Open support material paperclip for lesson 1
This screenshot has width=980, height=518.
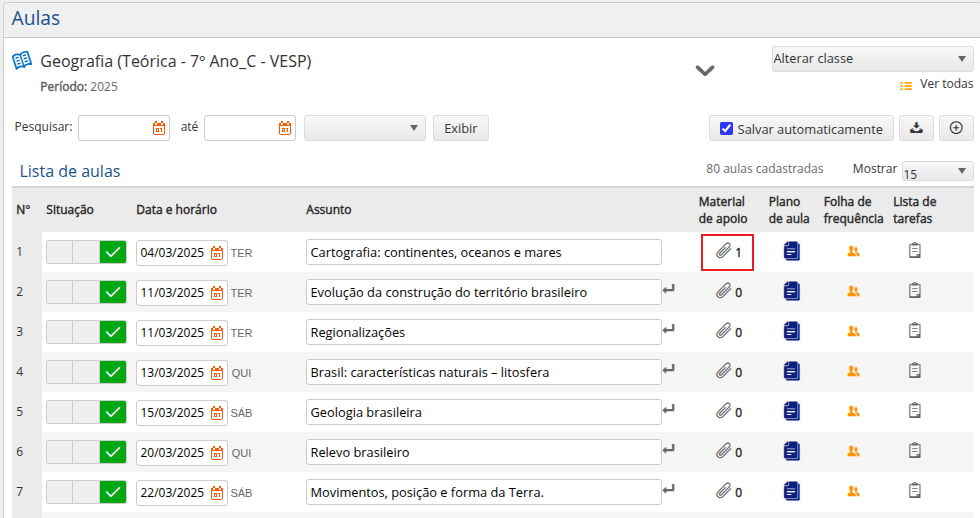724,252
